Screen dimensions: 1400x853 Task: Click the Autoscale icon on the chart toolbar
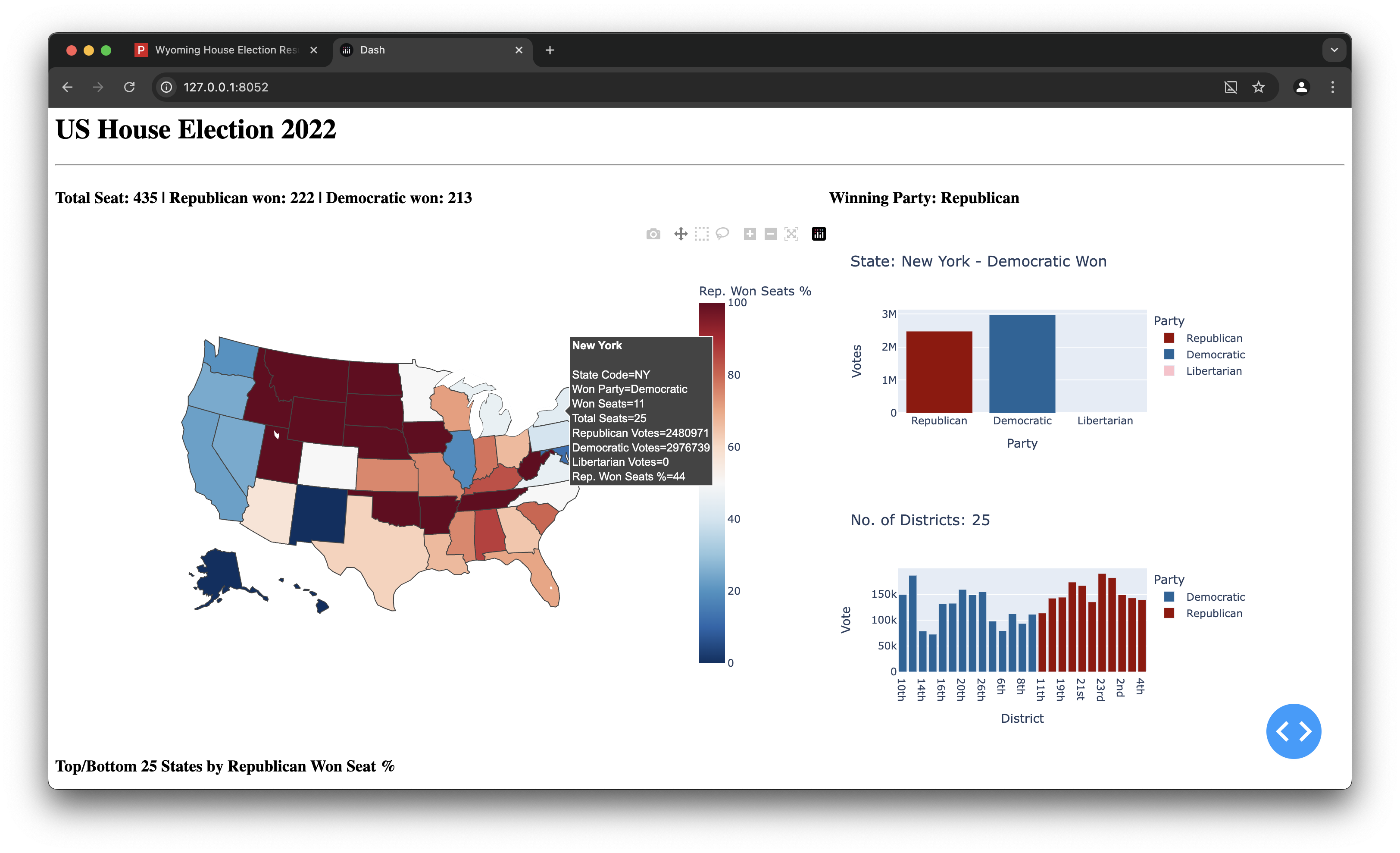point(791,234)
